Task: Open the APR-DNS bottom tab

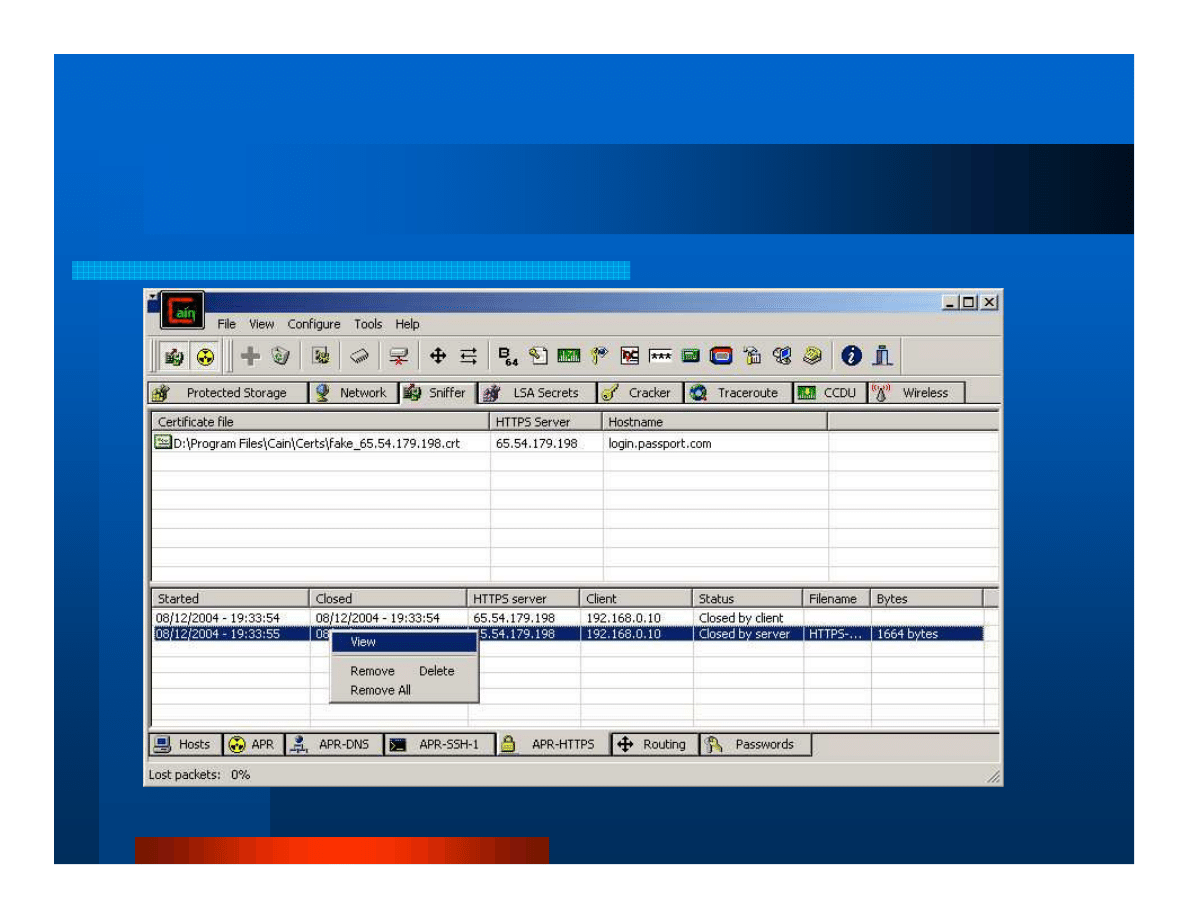Action: point(334,744)
